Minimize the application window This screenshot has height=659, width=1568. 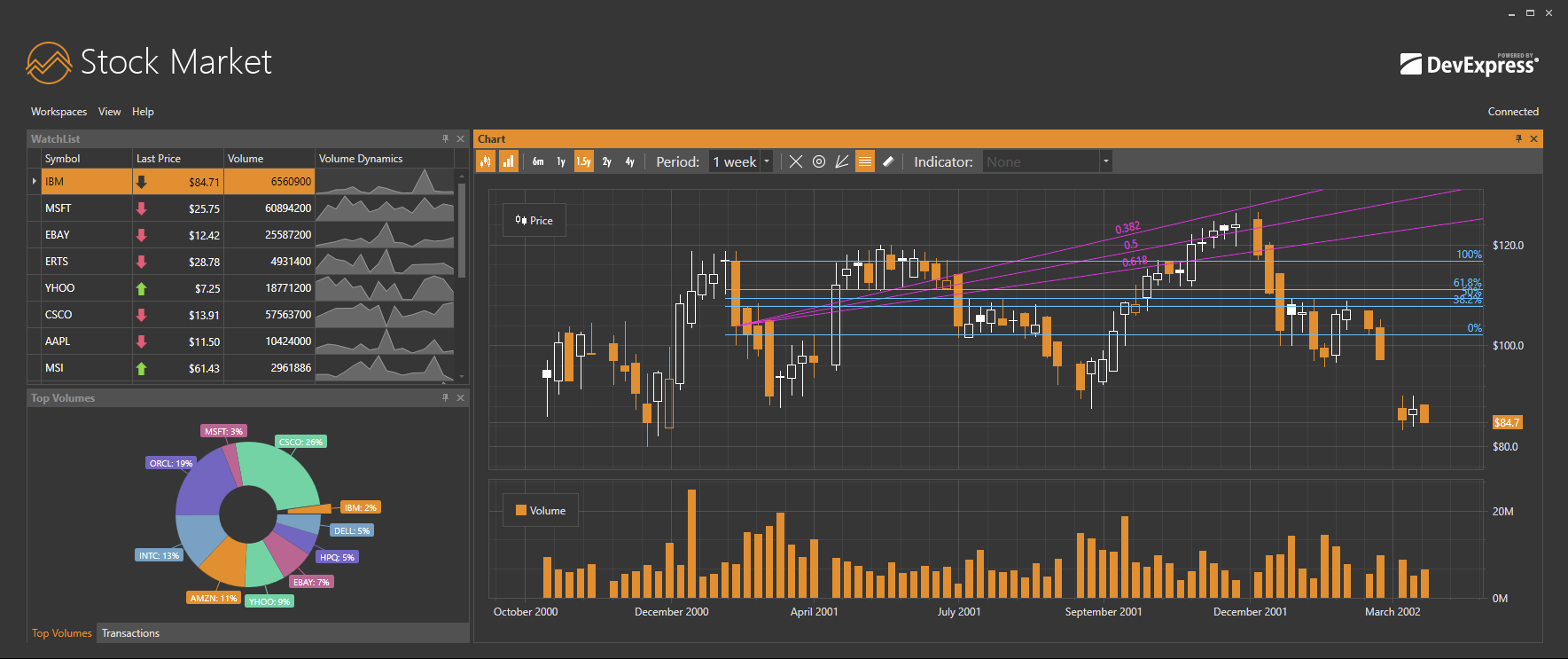click(x=1512, y=13)
